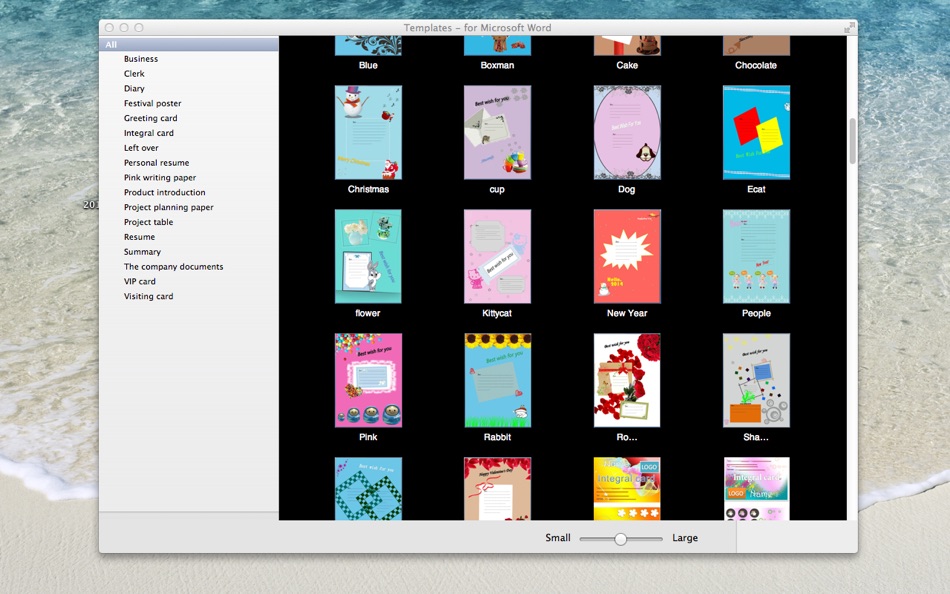Select Left over category
The width and height of the screenshot is (950, 594).
[141, 148]
